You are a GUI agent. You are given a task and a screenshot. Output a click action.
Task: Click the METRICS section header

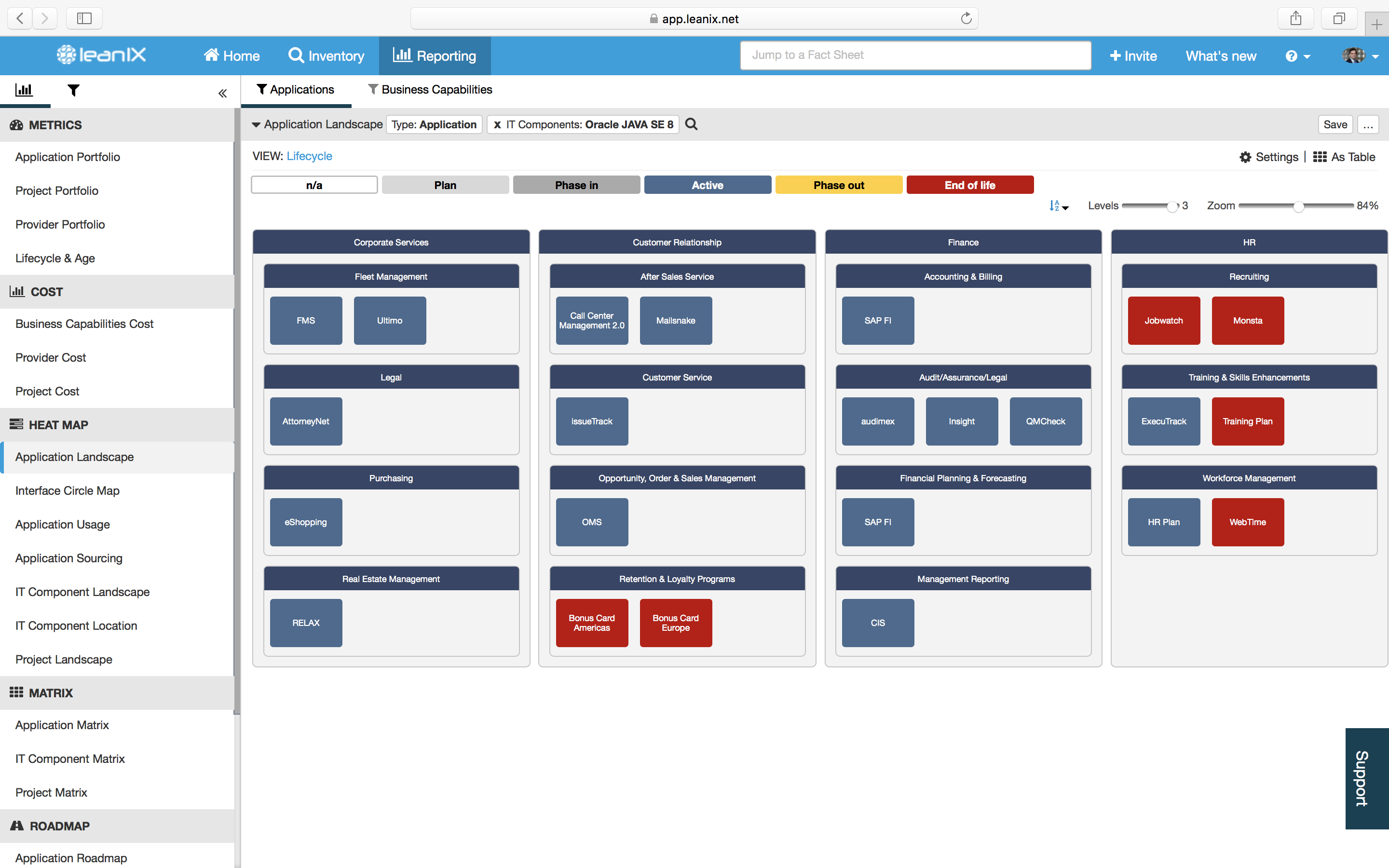point(117,124)
